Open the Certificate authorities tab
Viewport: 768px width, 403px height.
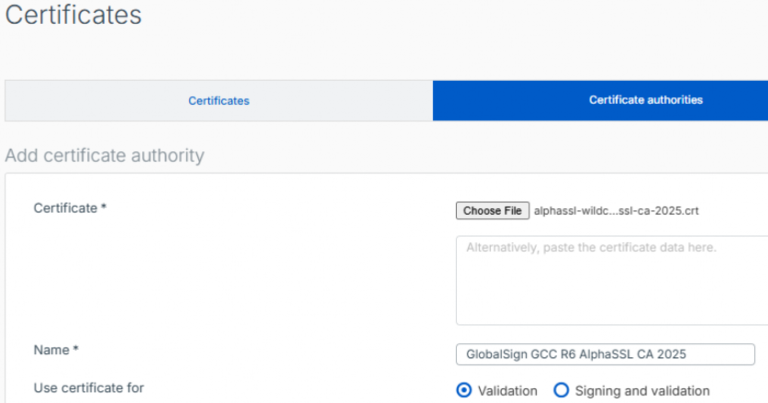click(645, 100)
